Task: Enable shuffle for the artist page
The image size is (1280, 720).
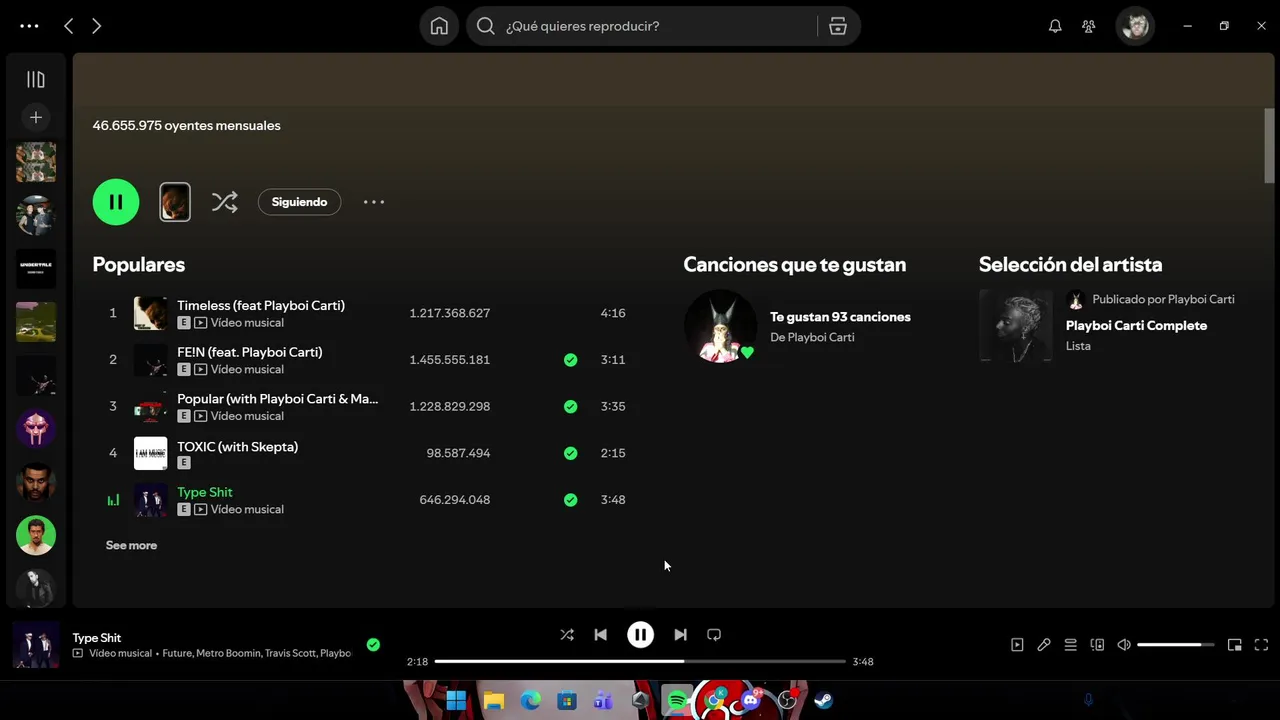Action: coord(224,202)
